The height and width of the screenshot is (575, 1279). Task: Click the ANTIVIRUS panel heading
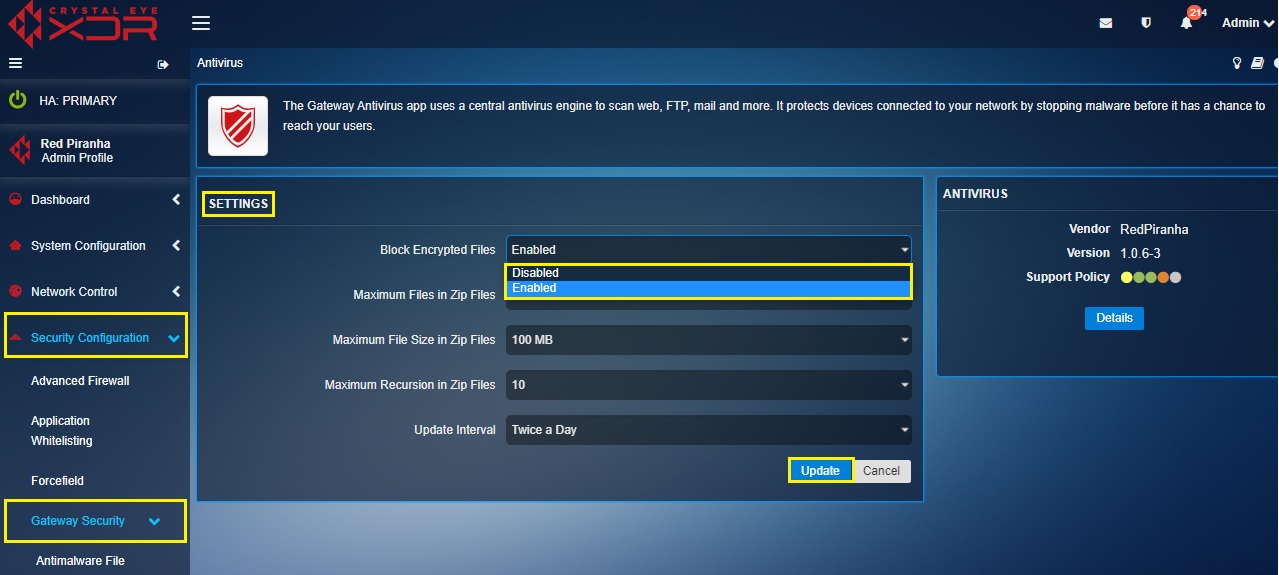tap(975, 194)
